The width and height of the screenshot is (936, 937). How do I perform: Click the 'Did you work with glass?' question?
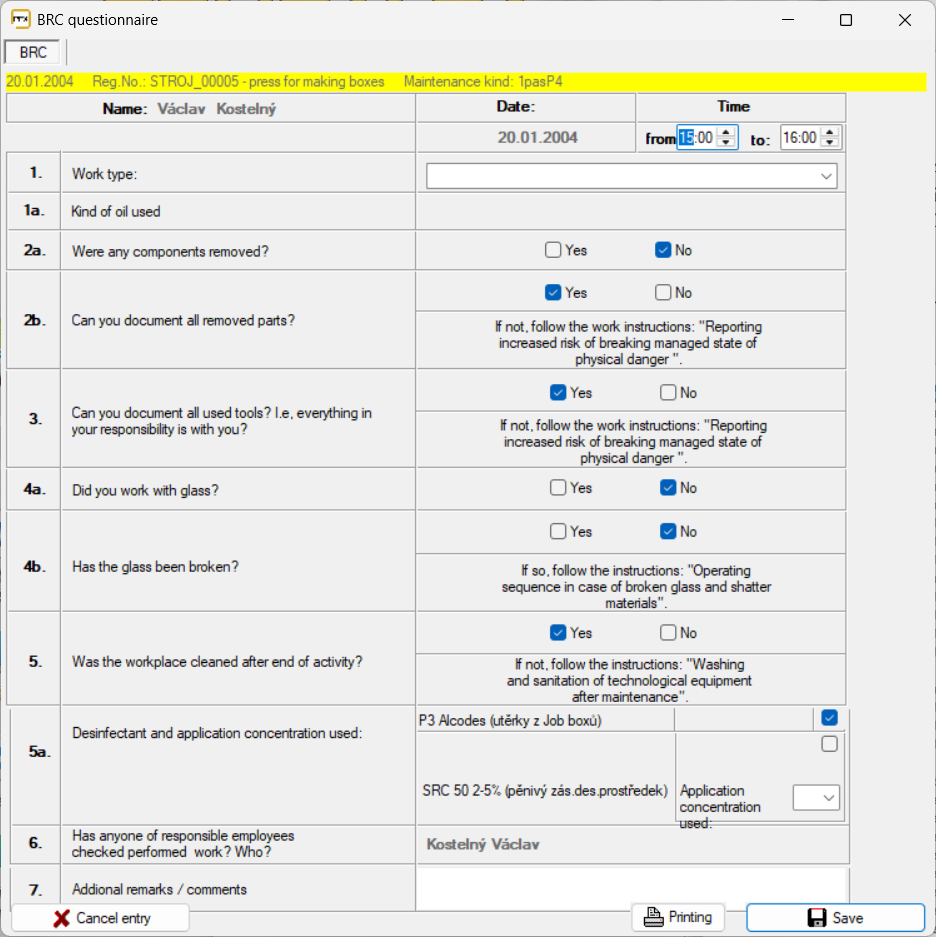(145, 491)
